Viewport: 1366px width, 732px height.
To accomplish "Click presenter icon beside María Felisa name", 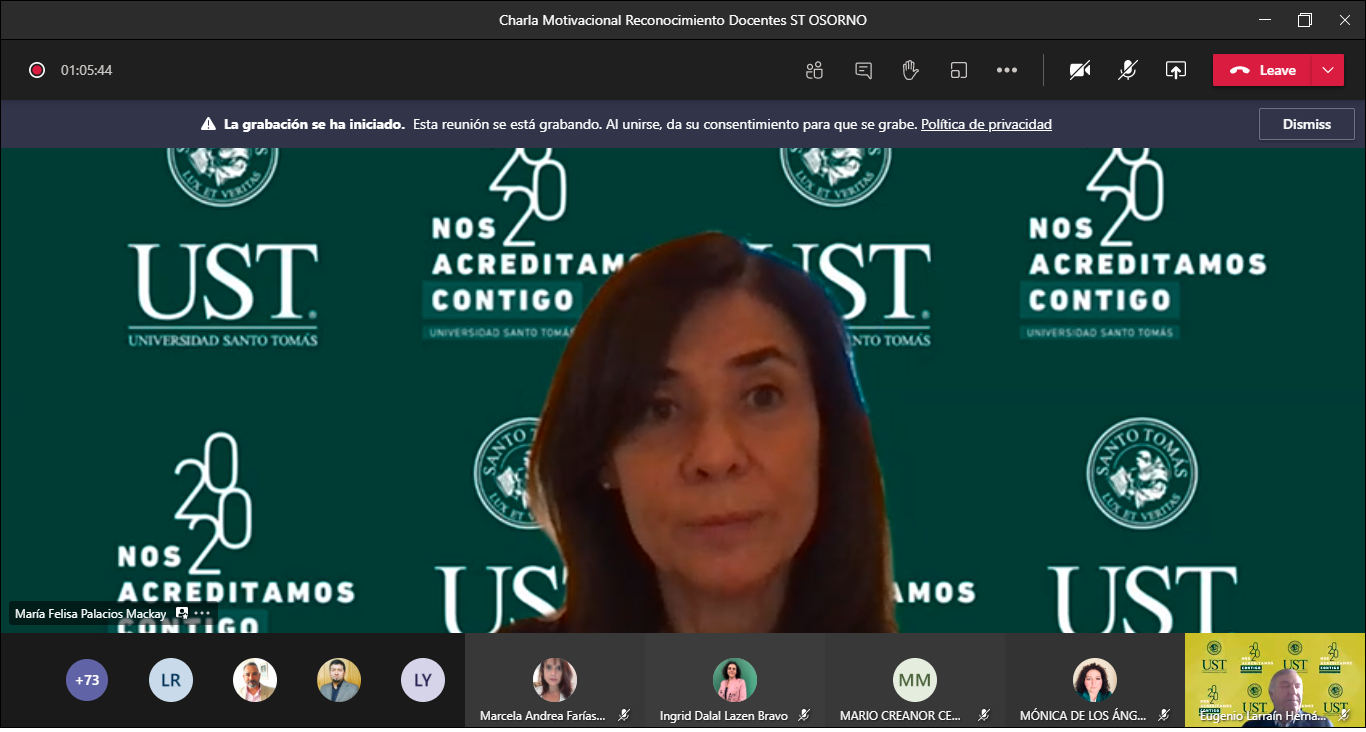I will 182,613.
